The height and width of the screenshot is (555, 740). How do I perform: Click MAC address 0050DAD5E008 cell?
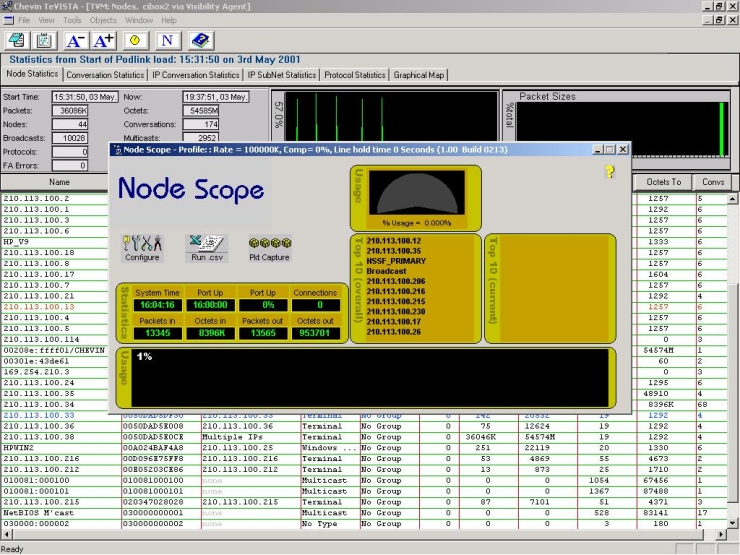(x=153, y=426)
